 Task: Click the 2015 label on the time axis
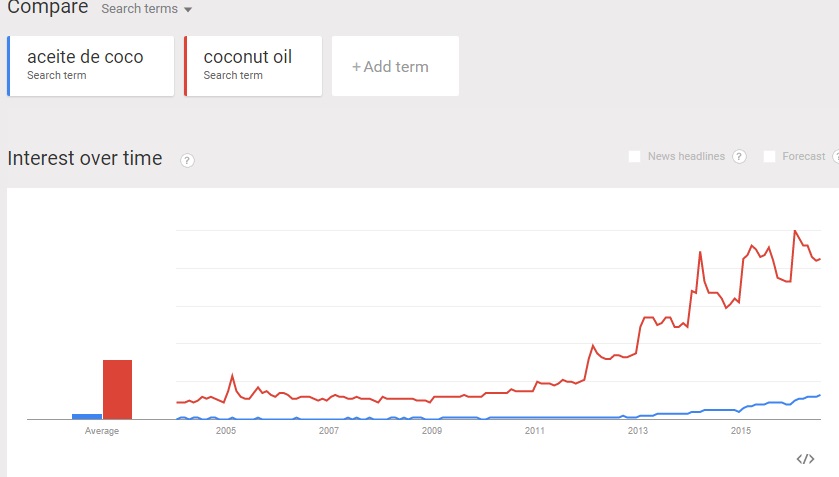pyautogui.click(x=740, y=431)
